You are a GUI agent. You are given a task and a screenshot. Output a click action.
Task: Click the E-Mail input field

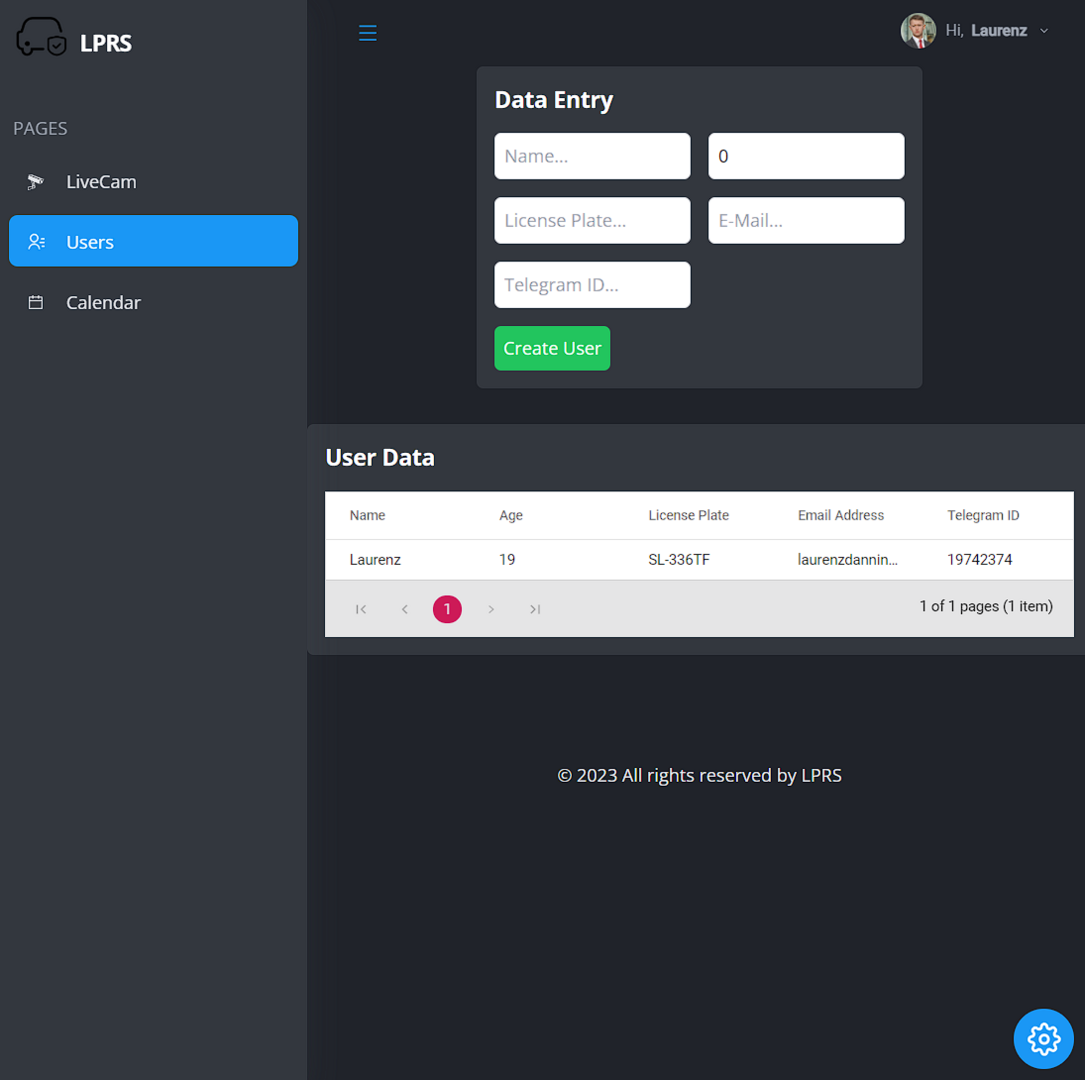tap(806, 220)
